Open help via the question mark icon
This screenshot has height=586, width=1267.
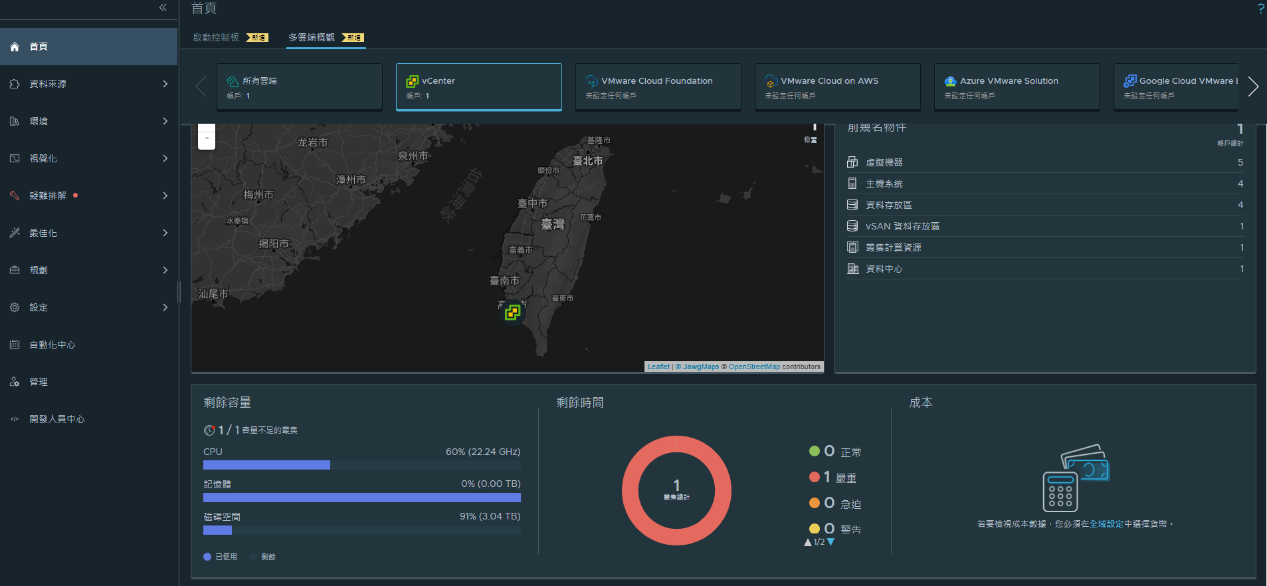point(1260,8)
